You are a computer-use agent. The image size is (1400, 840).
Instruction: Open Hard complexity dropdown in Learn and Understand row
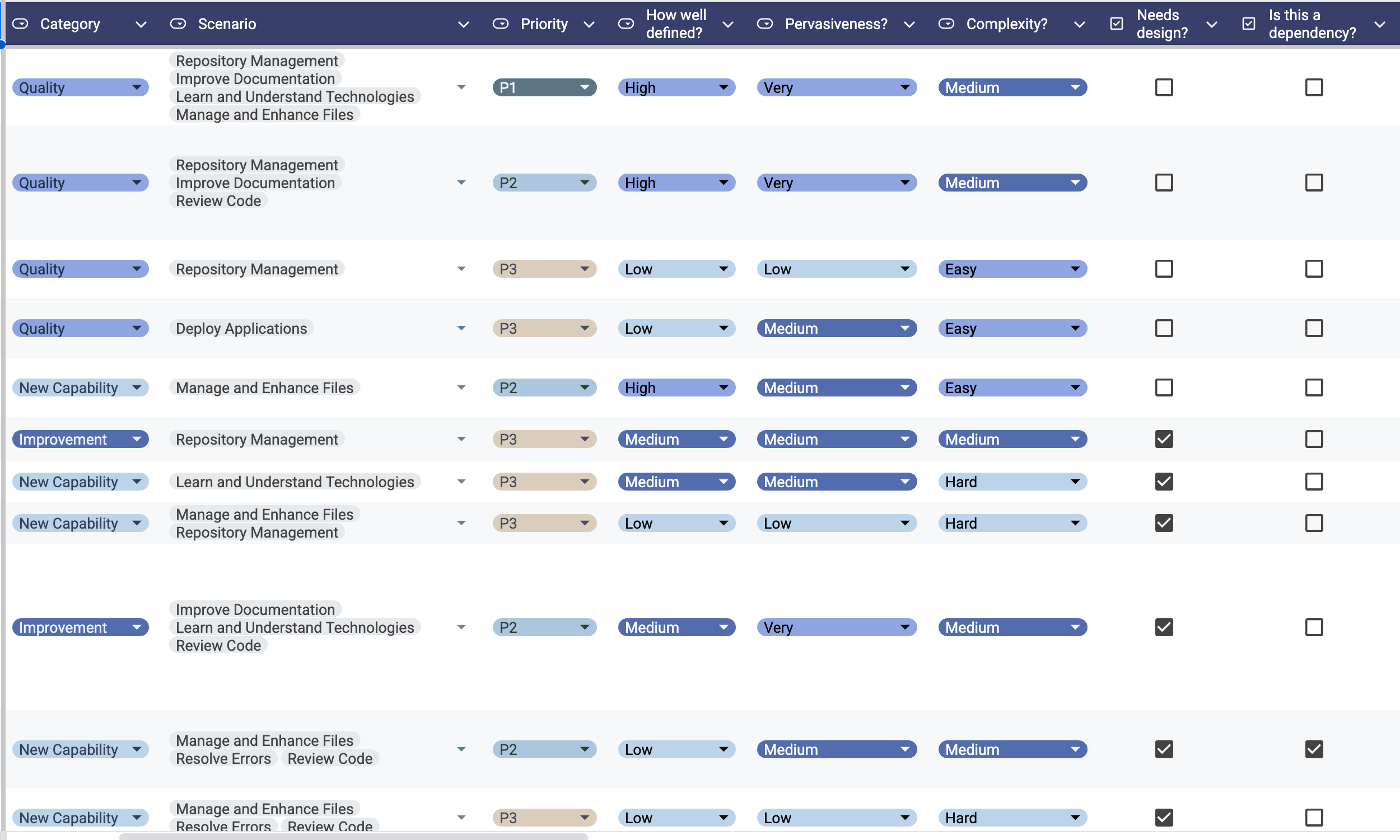coord(1012,482)
